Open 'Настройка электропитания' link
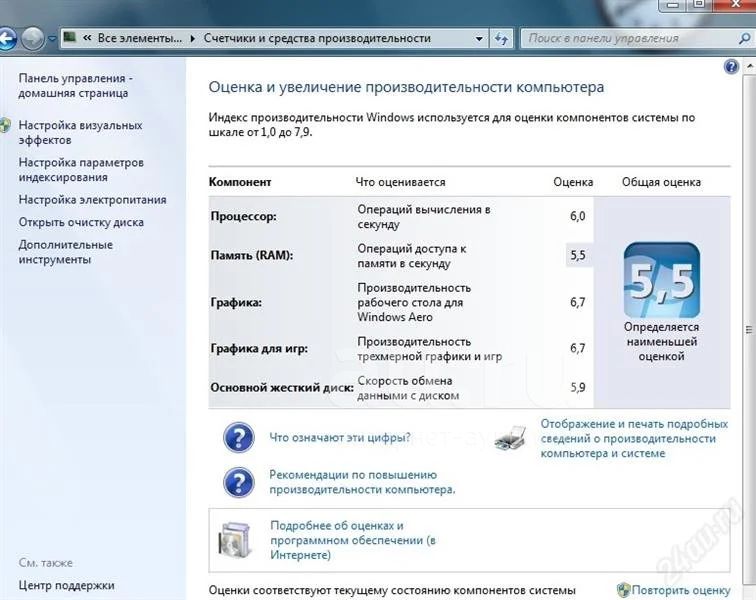The height and width of the screenshot is (600, 756). (93, 199)
